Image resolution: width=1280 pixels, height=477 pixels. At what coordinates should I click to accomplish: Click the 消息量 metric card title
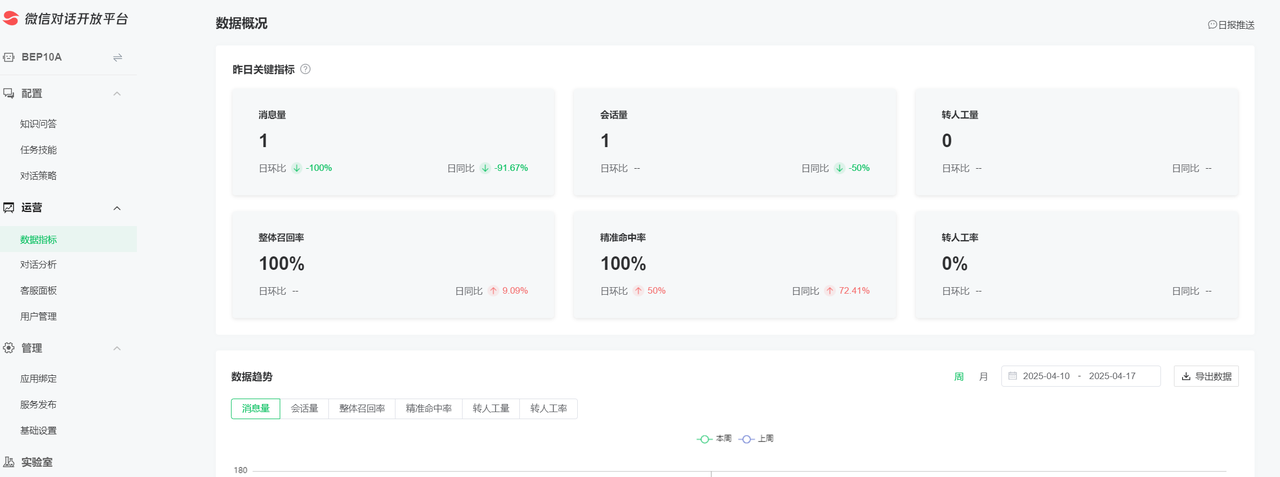pos(272,115)
